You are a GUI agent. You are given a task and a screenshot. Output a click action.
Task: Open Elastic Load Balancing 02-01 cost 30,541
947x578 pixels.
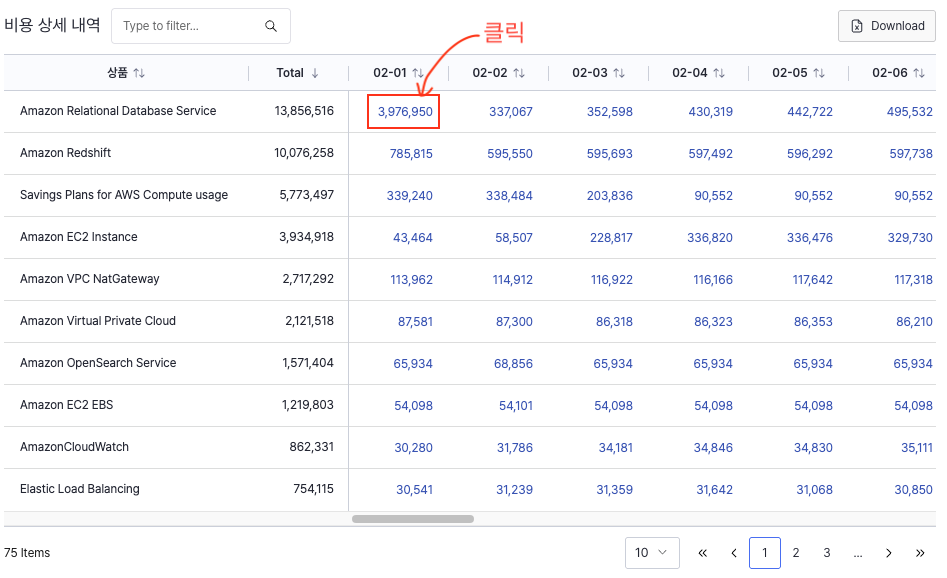click(x=414, y=489)
